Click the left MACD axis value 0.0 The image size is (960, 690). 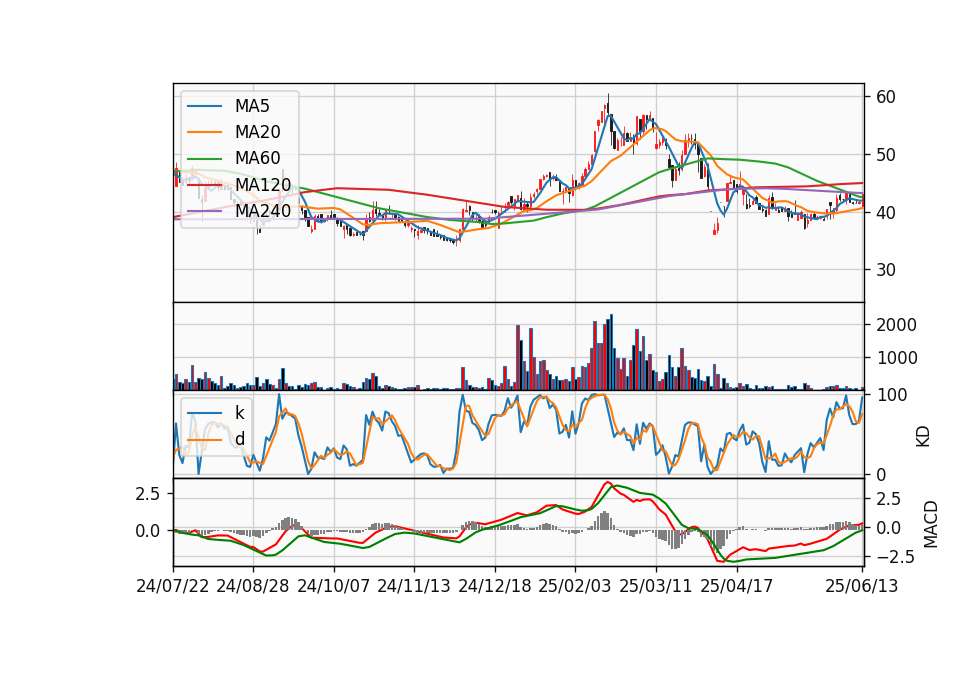coord(148,531)
